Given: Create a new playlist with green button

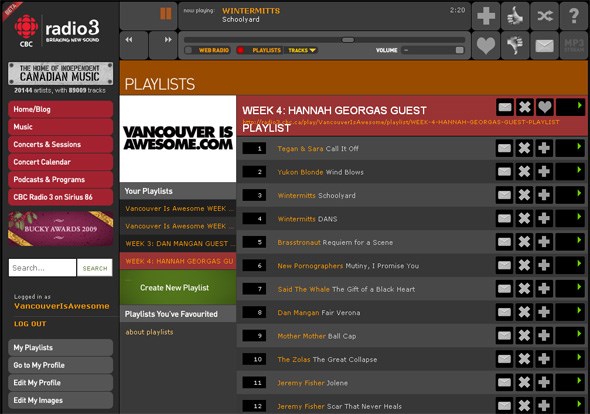Looking at the screenshot, I should 178,288.
